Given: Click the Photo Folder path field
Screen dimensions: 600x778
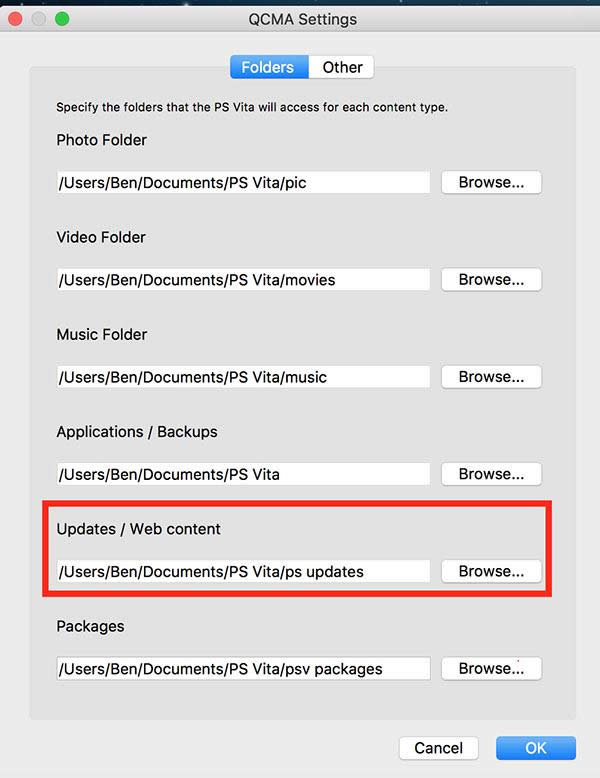Looking at the screenshot, I should (x=243, y=183).
